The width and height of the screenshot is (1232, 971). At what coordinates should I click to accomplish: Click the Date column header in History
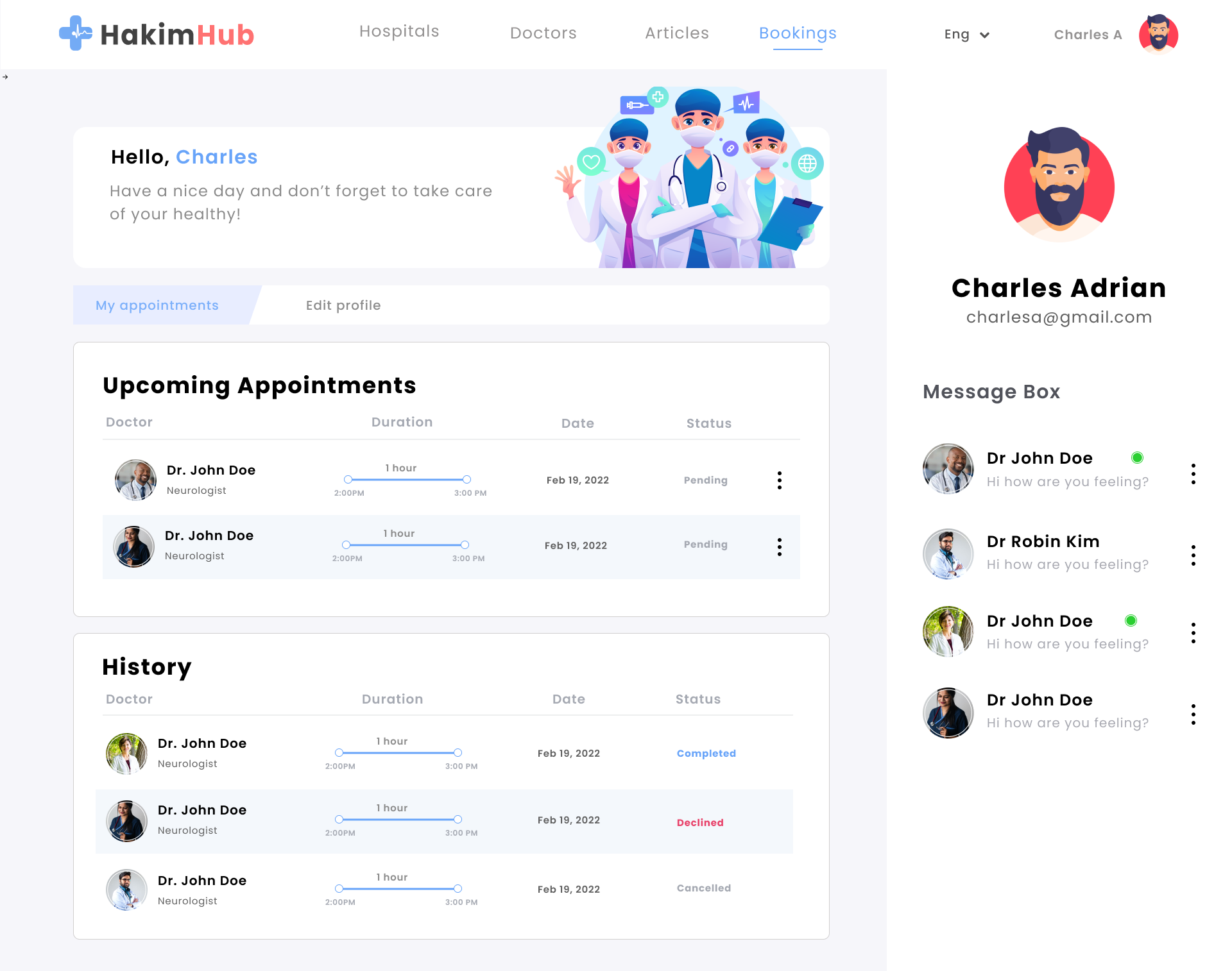[569, 699]
